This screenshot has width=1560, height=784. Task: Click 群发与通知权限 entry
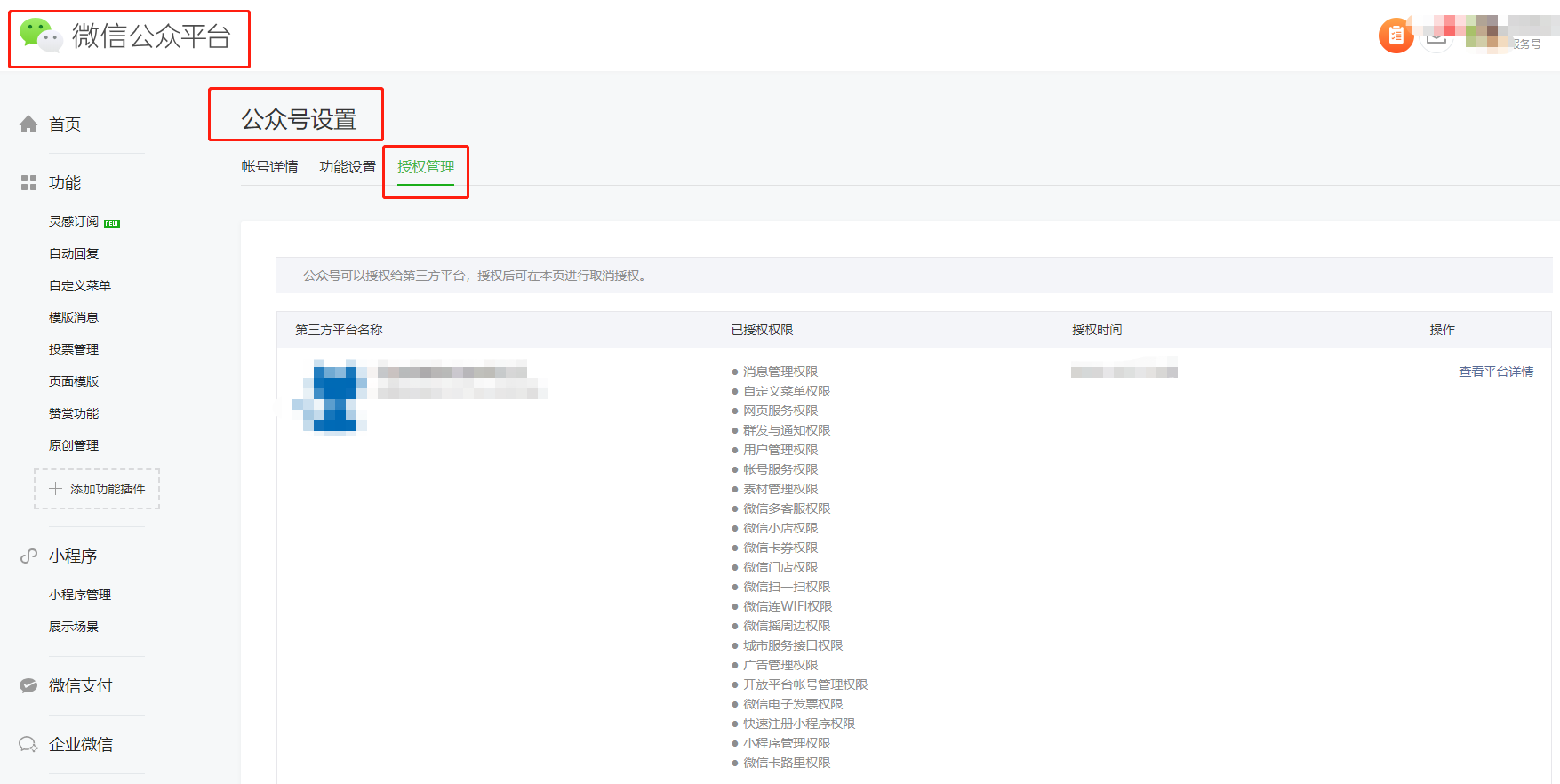click(787, 430)
